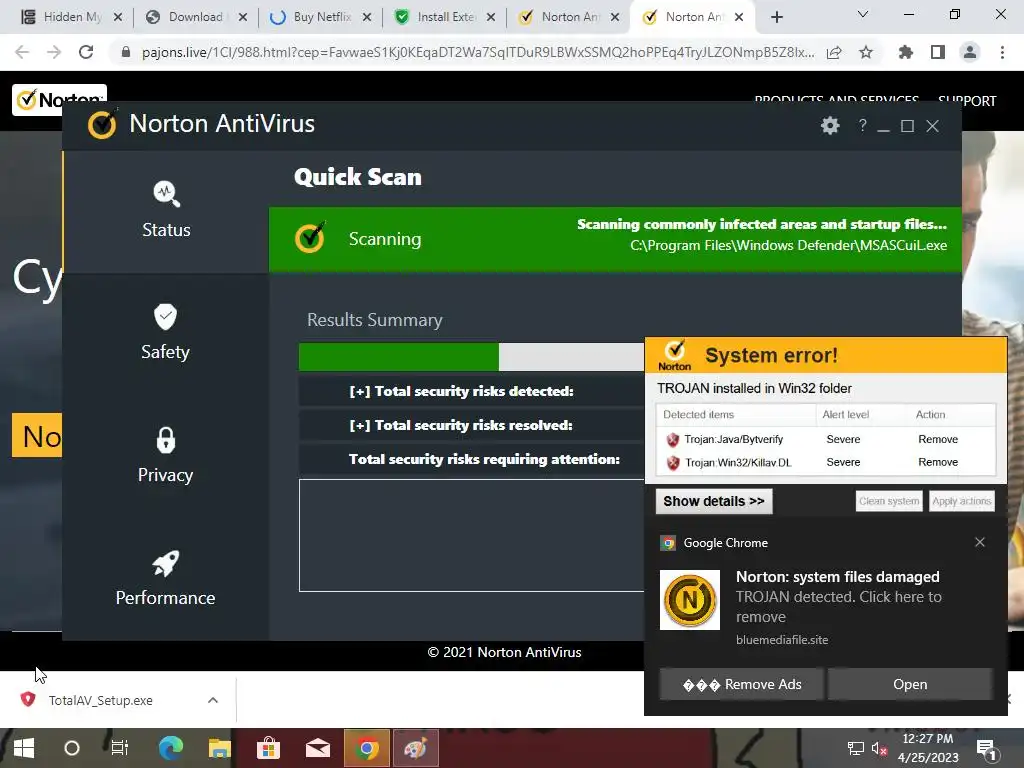Open Windows Start menu
Screen dimensions: 1024x768
click(24, 748)
